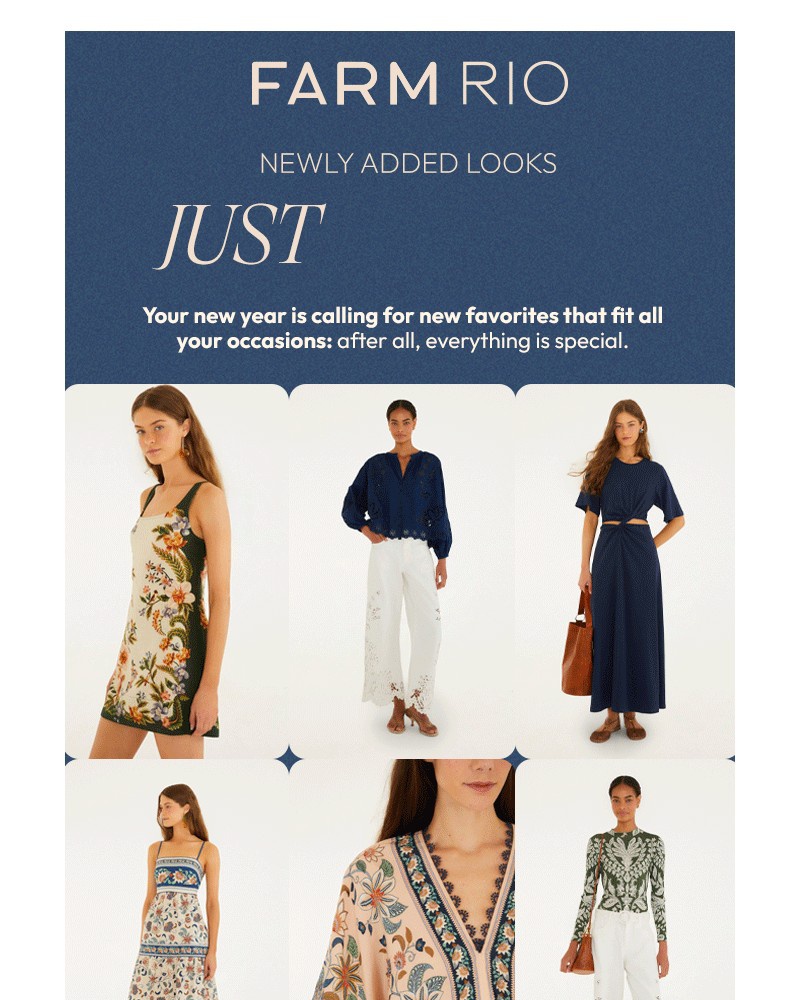Viewport: 800px width, 1000px height.
Task: Click the brown leather tote bag
Action: 578,644
